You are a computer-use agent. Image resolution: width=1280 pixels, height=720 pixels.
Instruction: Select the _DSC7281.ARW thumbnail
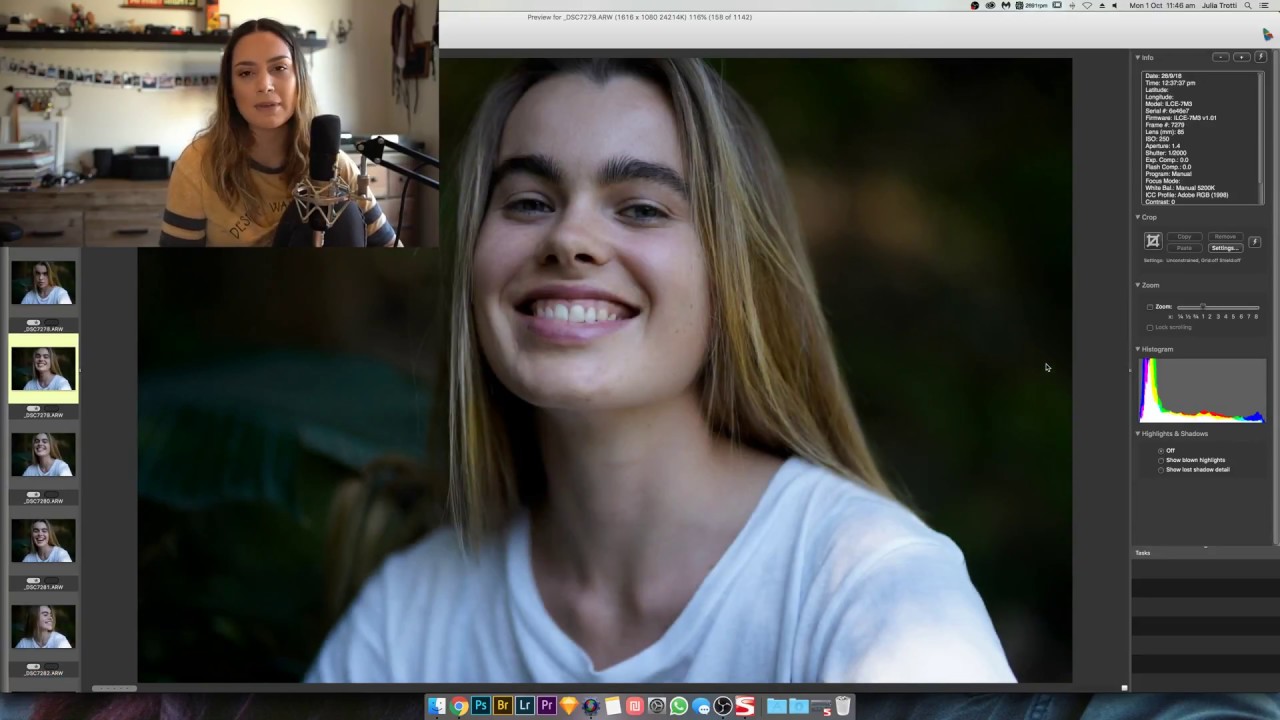point(43,541)
